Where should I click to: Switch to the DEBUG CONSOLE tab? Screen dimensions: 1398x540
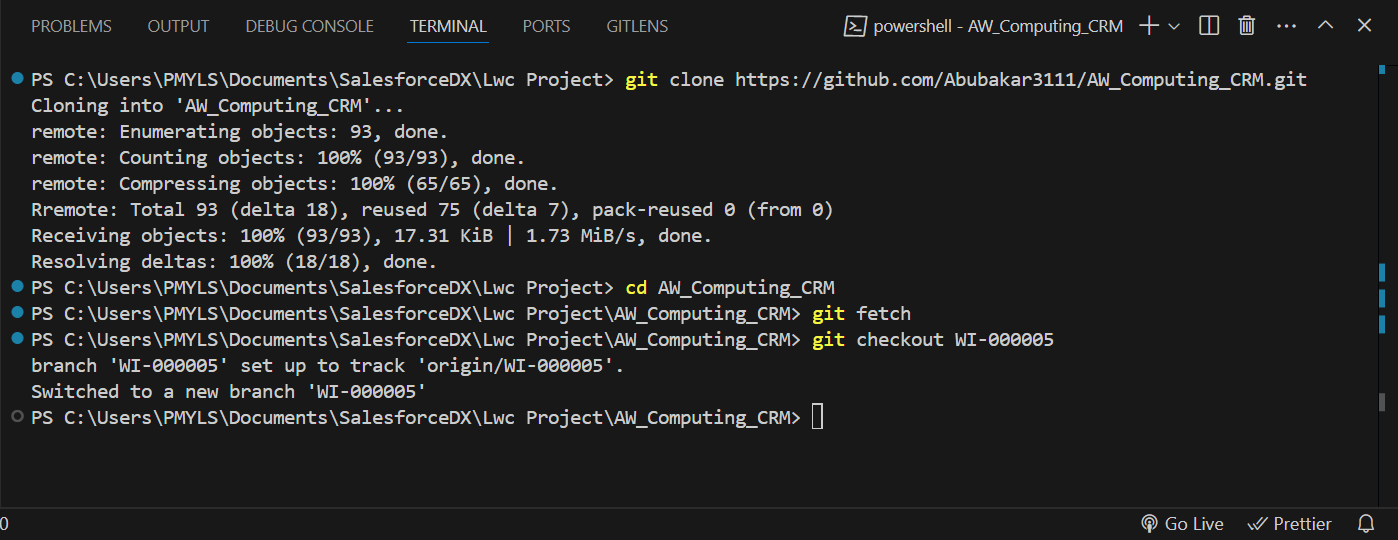tap(309, 26)
